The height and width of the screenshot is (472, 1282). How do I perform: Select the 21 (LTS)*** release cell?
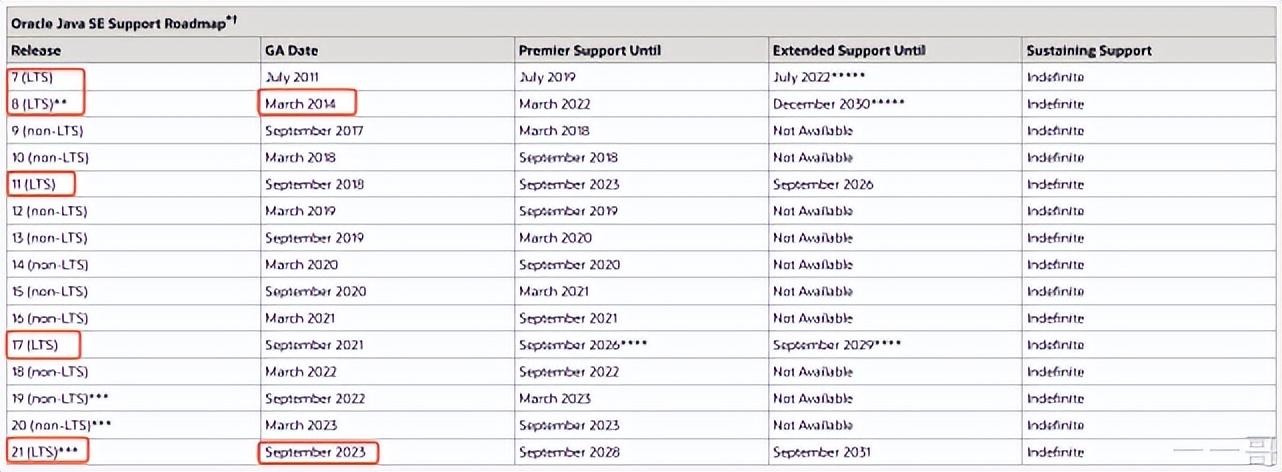click(x=46, y=453)
